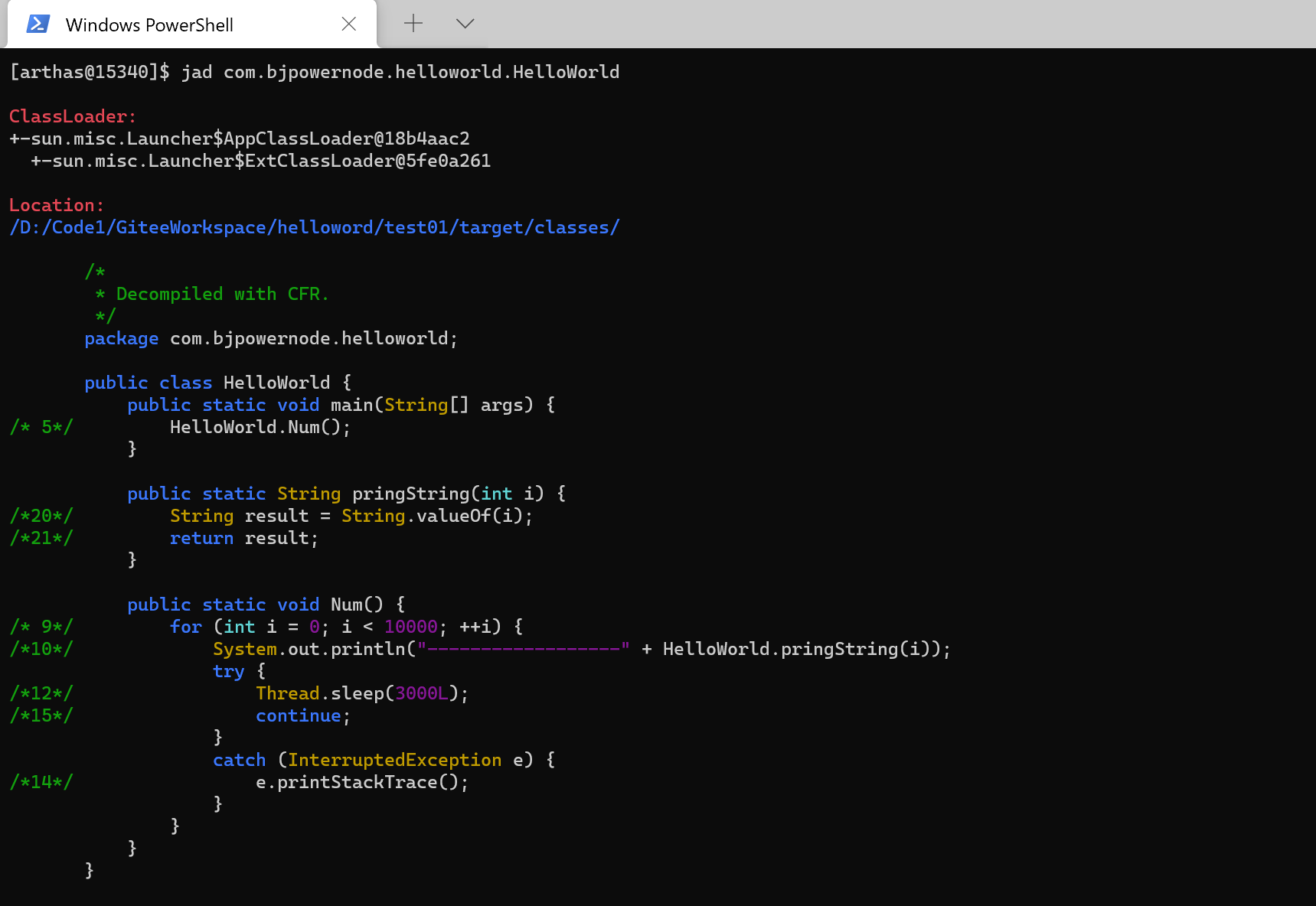Click the /* 9*/ line number comment
The height and width of the screenshot is (906, 1316).
(x=41, y=627)
